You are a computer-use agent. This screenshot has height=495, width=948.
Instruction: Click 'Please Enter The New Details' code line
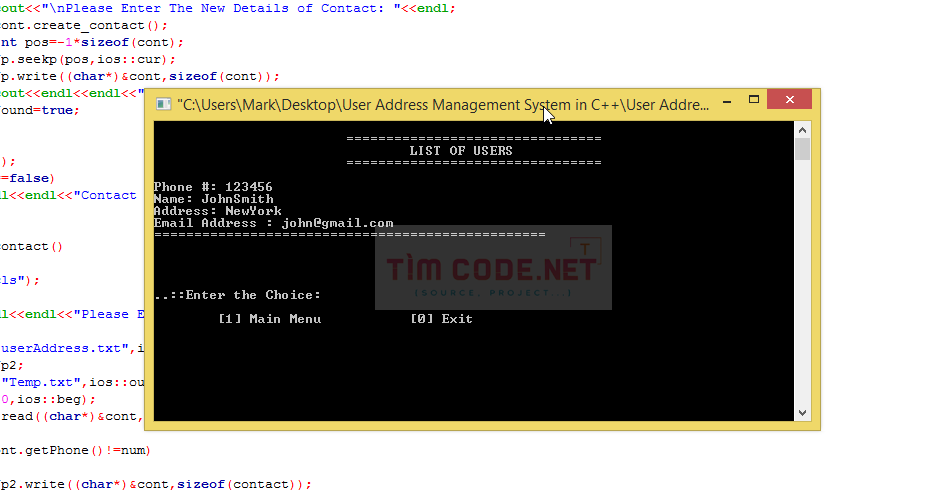228,8
